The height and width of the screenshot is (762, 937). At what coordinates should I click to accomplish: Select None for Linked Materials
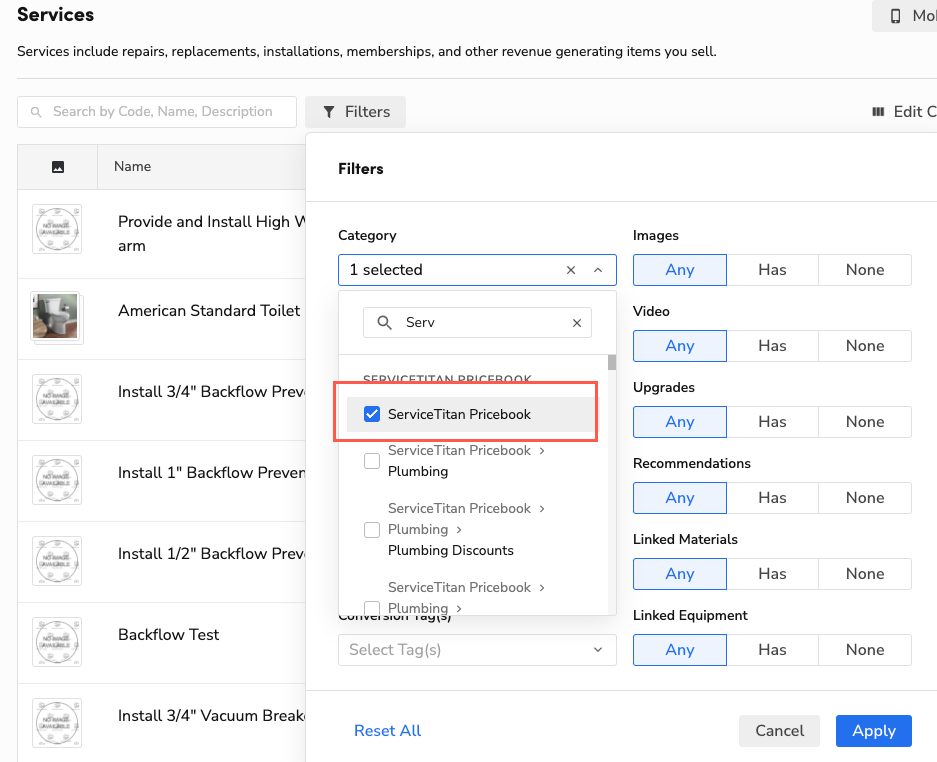coord(865,574)
